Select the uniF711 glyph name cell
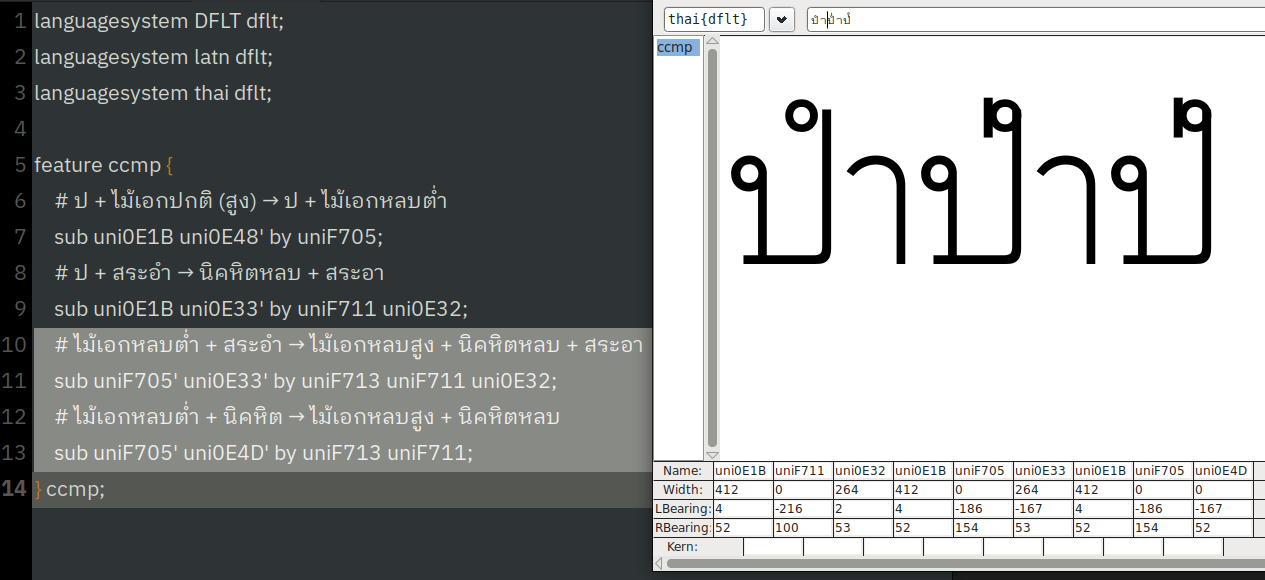This screenshot has width=1265, height=580. 802,471
